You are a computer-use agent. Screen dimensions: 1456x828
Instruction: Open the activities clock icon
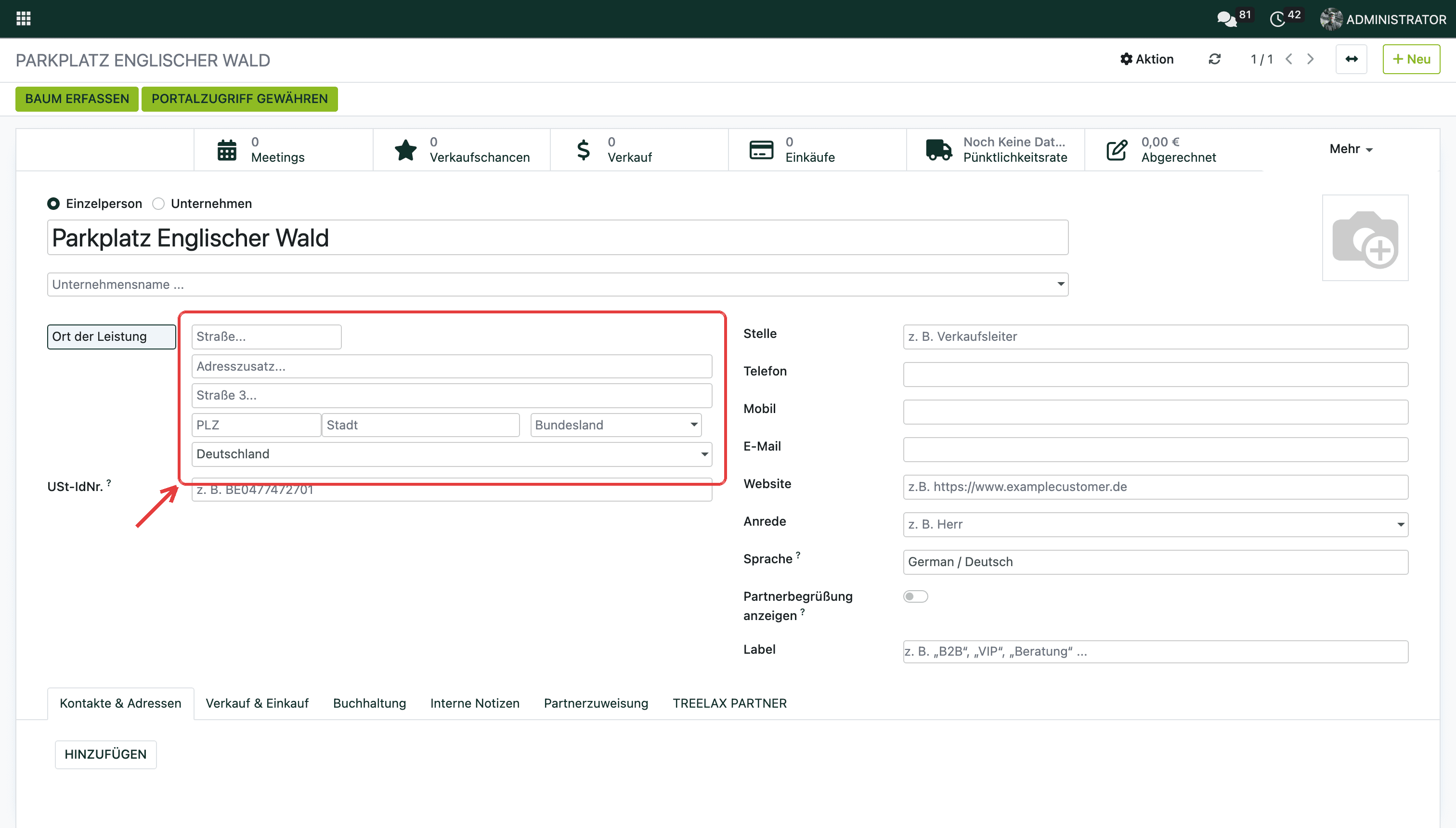coord(1277,19)
